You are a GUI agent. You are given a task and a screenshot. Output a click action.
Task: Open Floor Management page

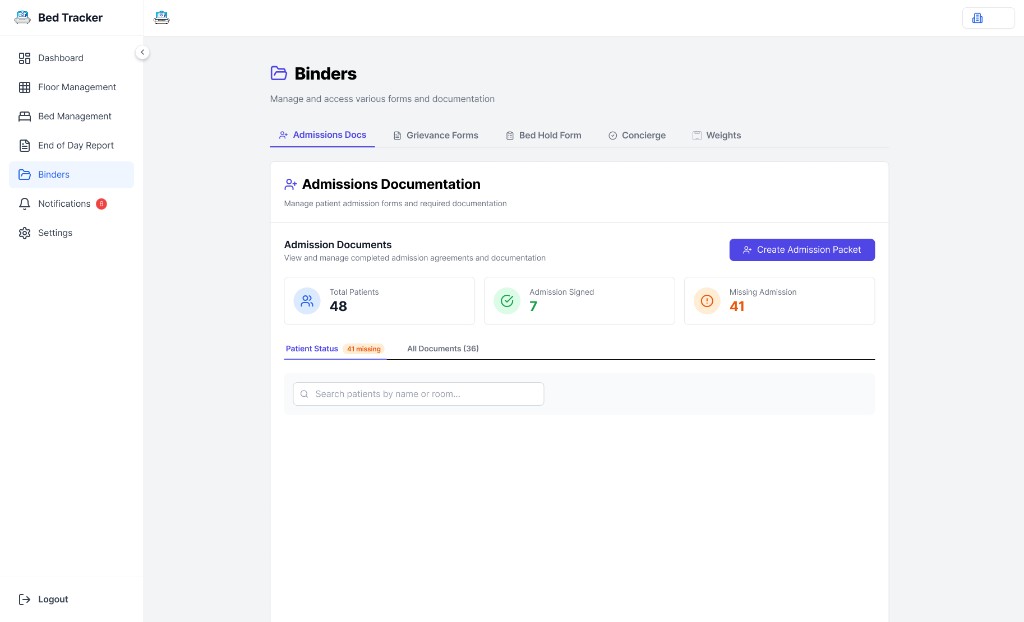[x=71, y=87]
